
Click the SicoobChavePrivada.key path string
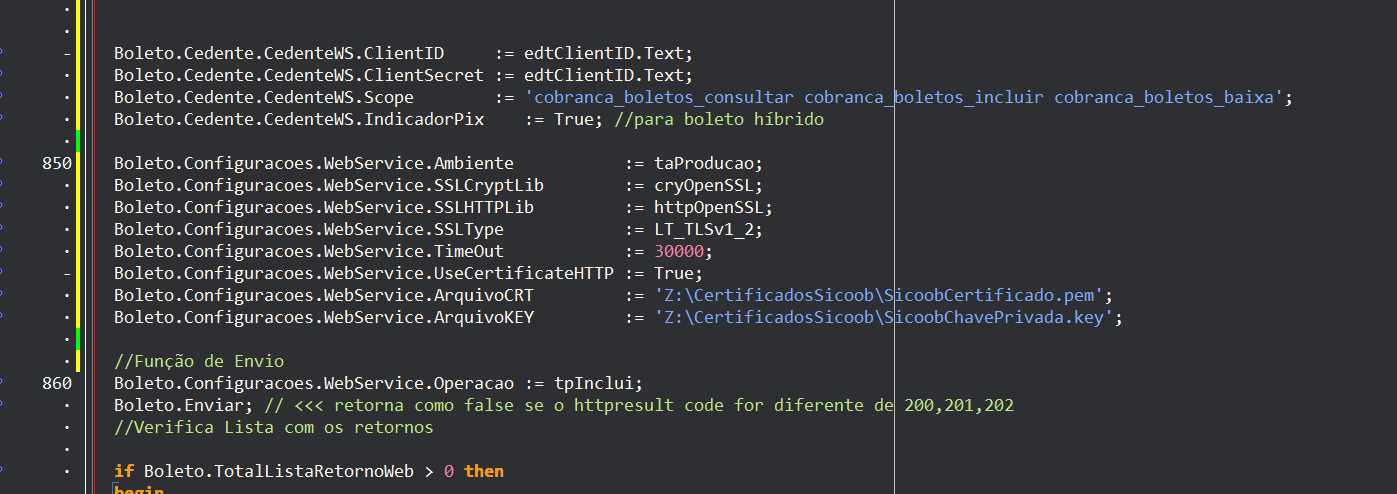884,317
